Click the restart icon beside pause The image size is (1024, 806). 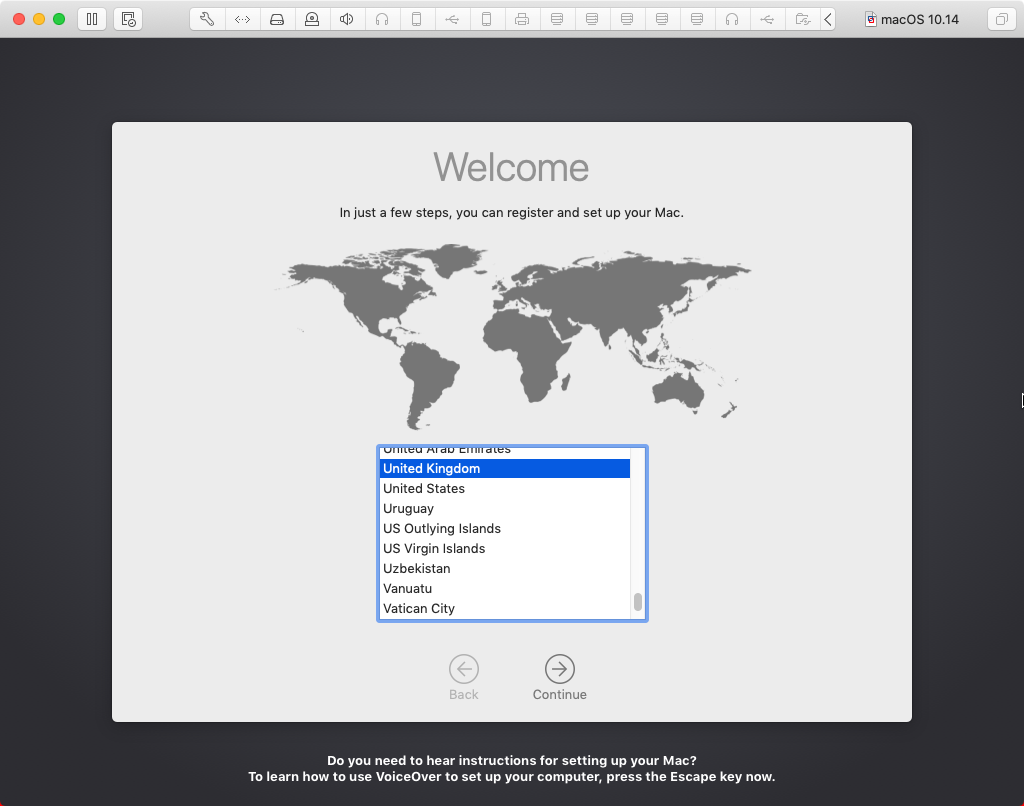click(128, 19)
